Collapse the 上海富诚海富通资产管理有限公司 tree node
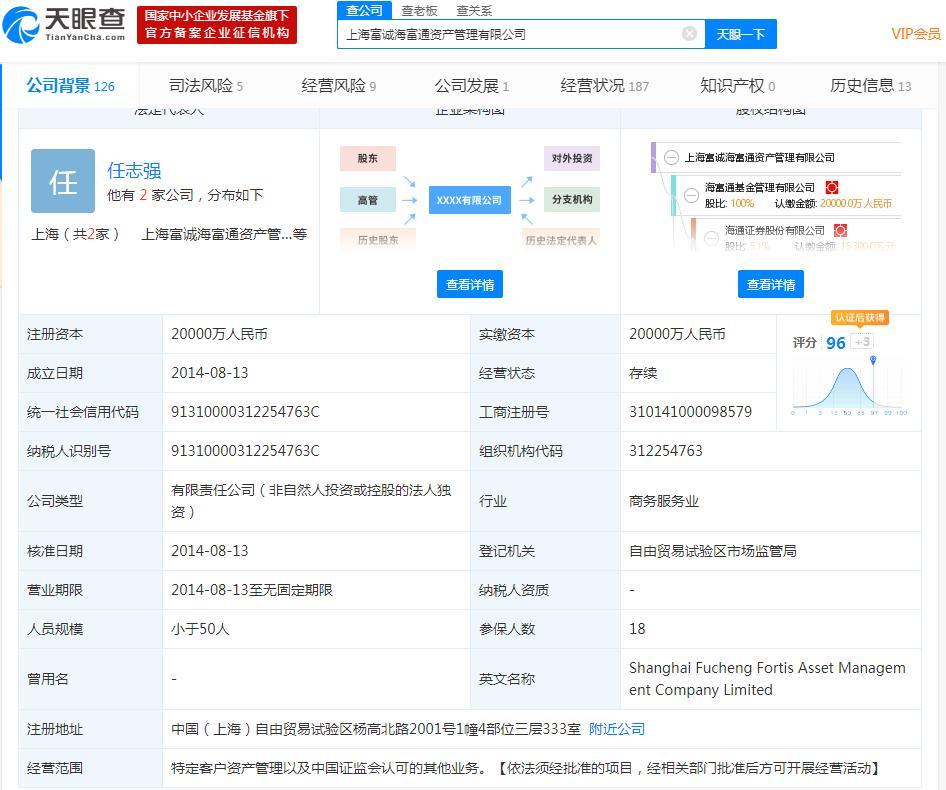Screen dimensions: 946x790 [x=671, y=158]
